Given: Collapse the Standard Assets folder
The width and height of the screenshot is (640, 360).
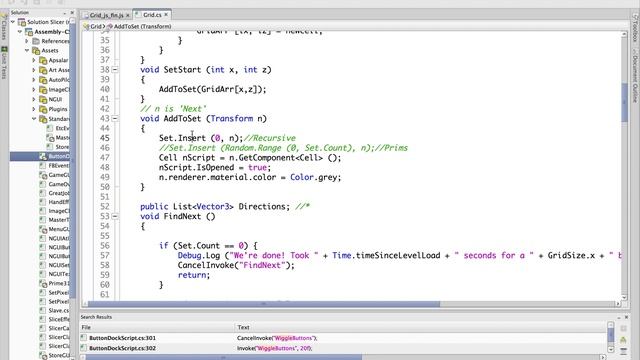Looking at the screenshot, I should tap(34, 119).
